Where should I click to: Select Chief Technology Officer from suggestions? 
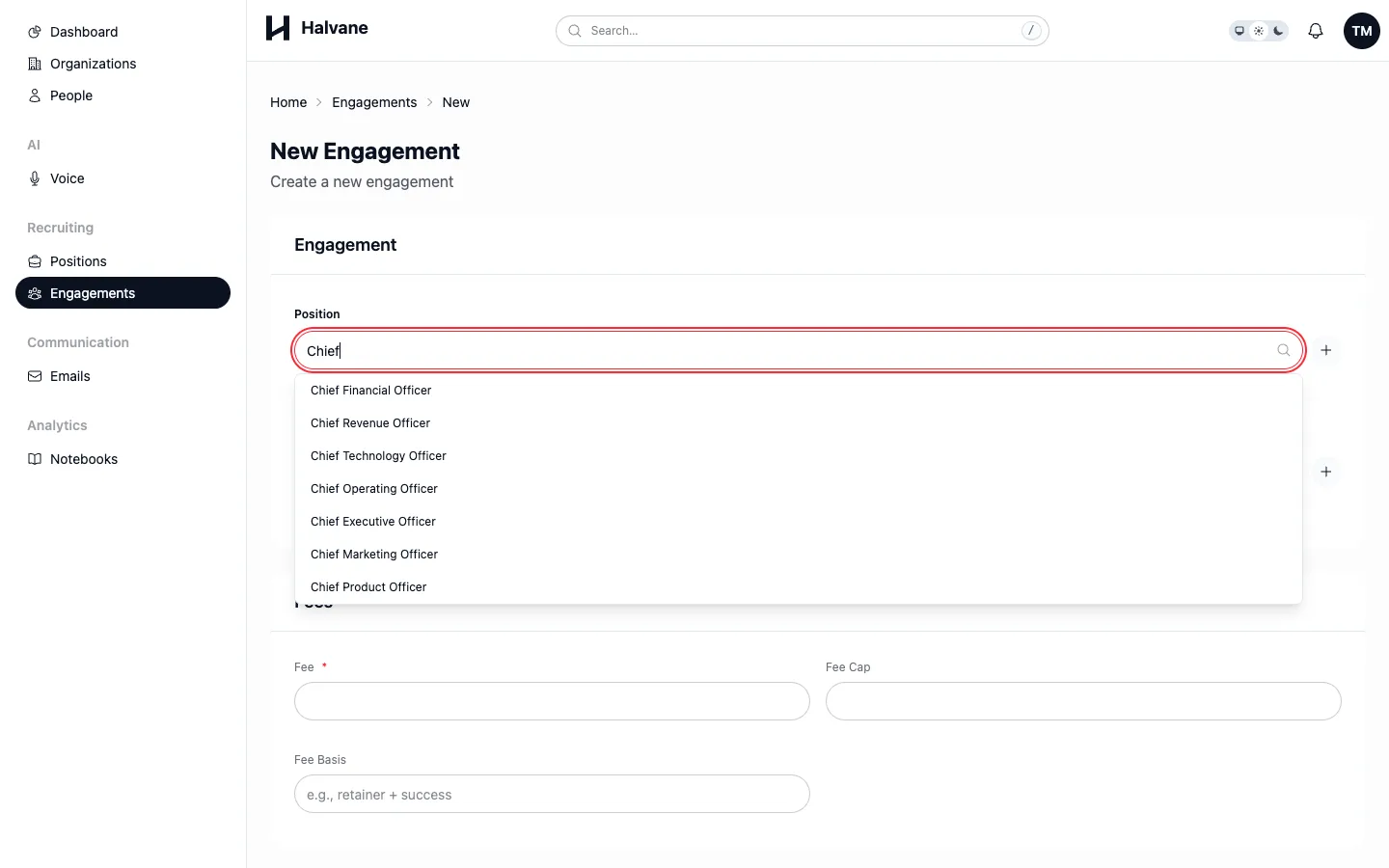(x=799, y=456)
